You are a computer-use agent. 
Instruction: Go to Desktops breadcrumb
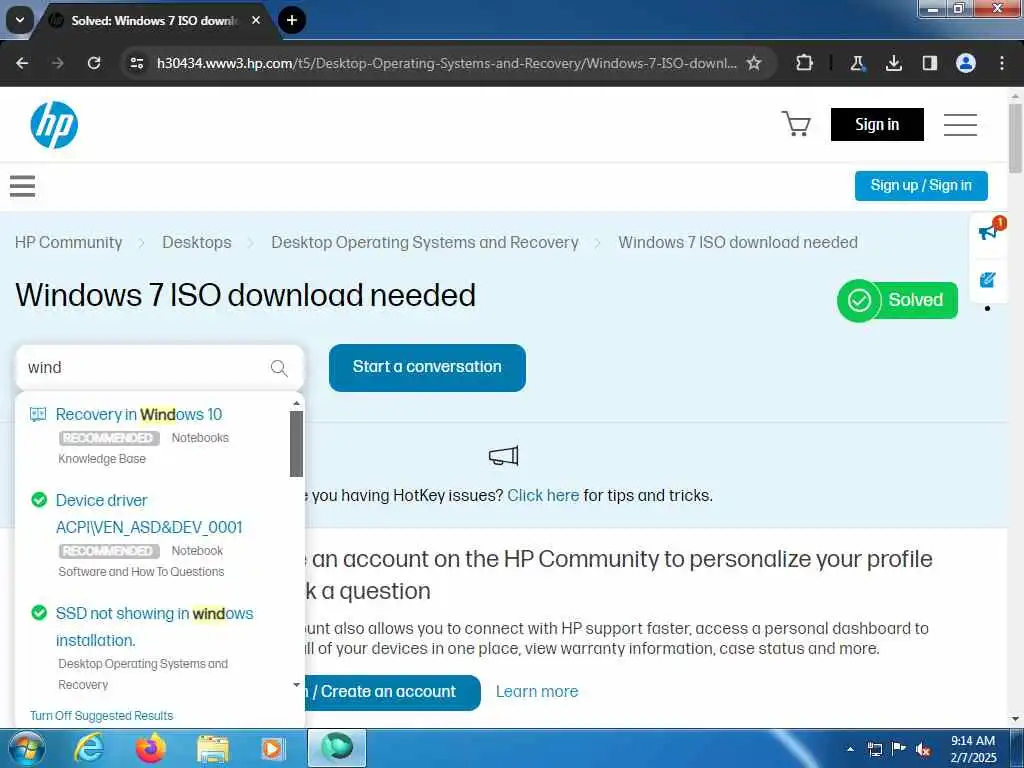(197, 242)
